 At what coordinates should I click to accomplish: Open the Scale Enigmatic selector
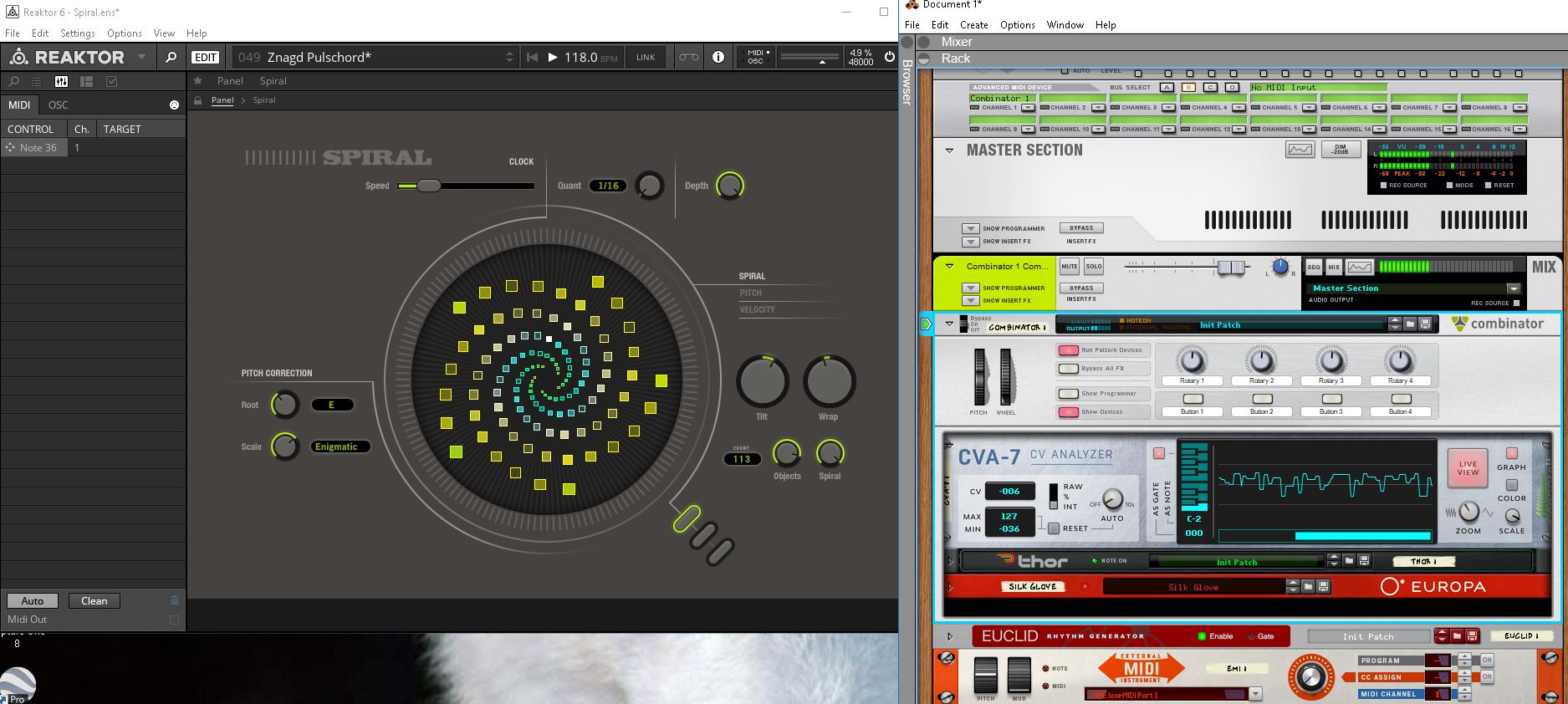[x=340, y=446]
